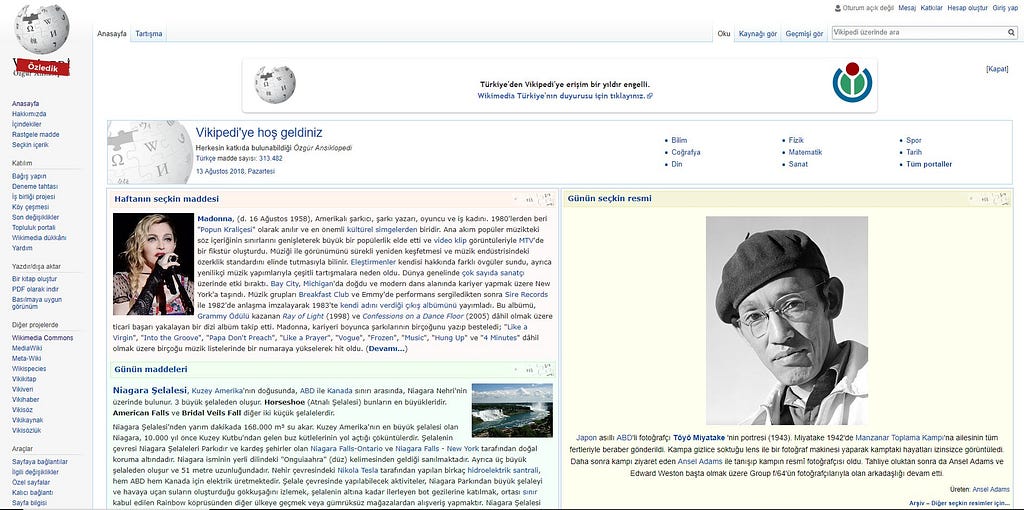The width and height of the screenshot is (1024, 510).
Task: Open the Tüm portaller link
Action: (x=929, y=165)
